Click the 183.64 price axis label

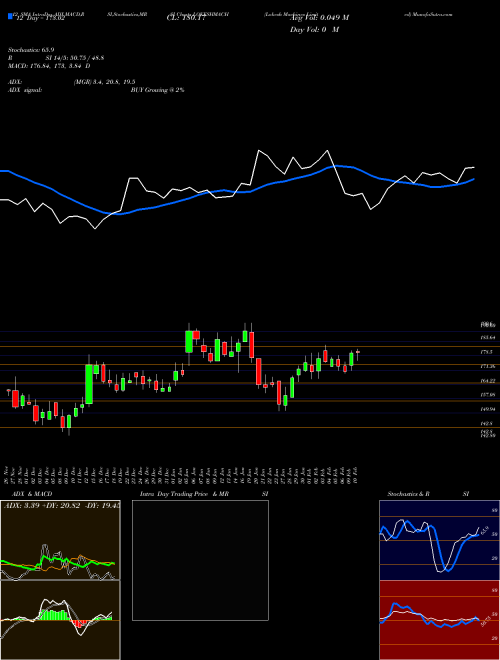click(x=488, y=338)
